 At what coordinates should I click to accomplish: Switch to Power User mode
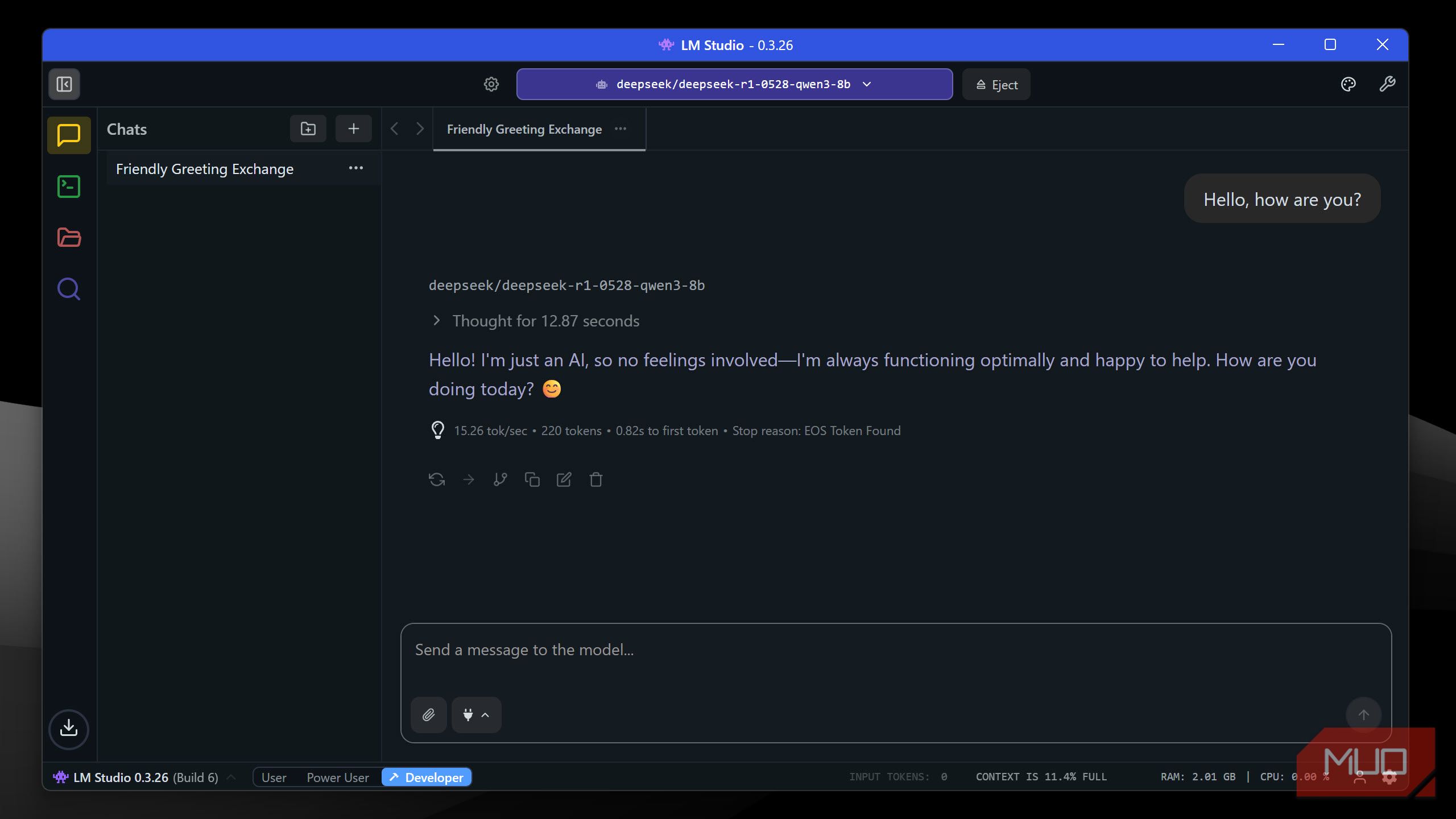click(x=338, y=777)
